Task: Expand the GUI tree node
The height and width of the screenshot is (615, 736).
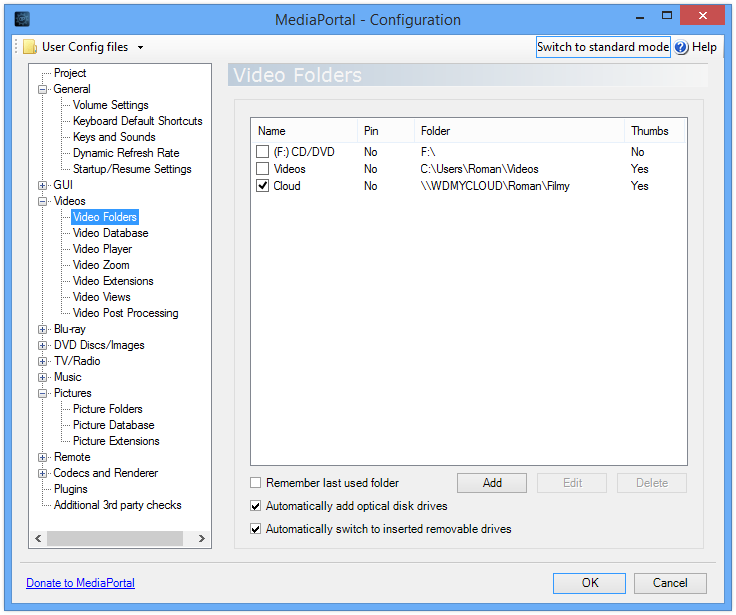Action: click(42, 185)
